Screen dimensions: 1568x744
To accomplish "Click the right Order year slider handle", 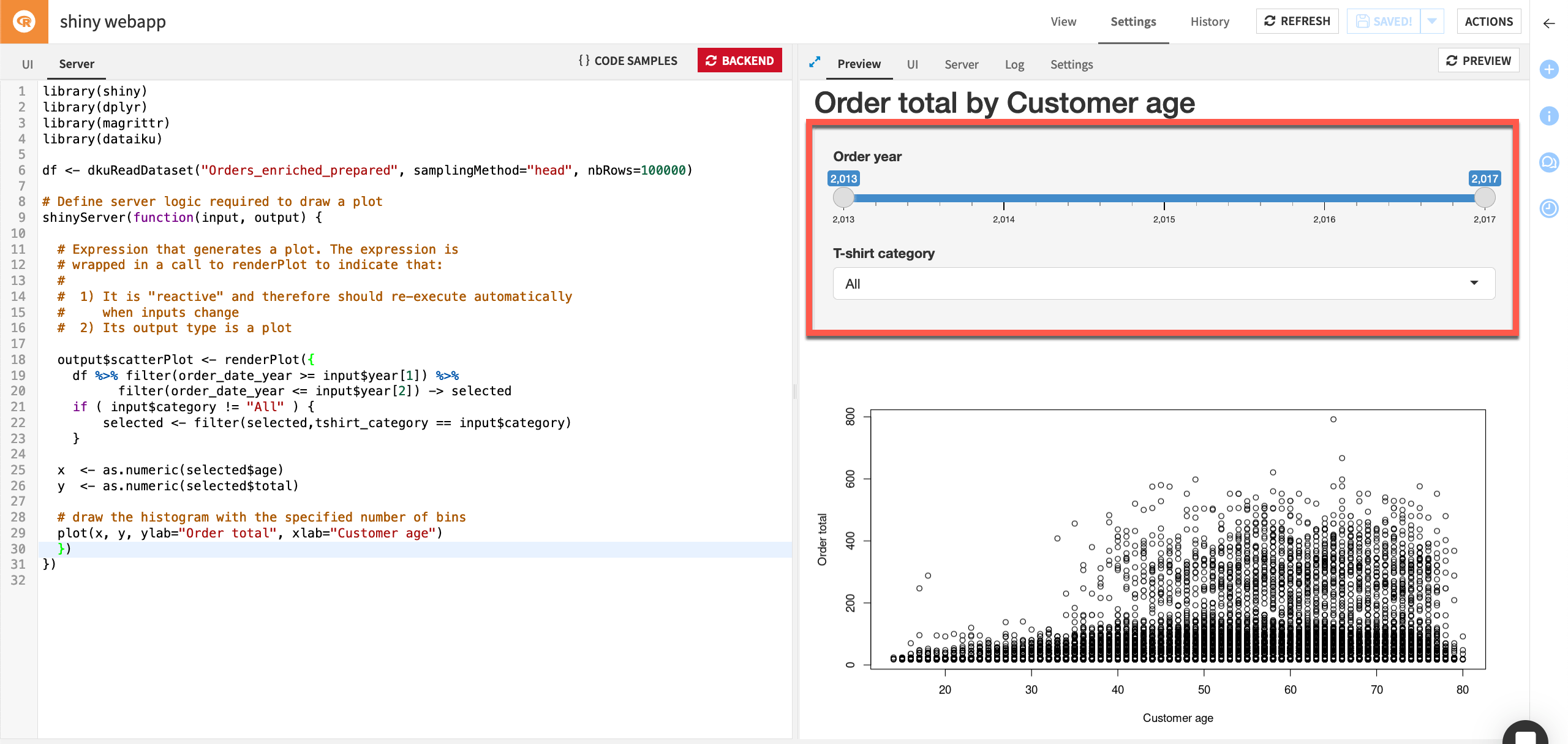I will pyautogui.click(x=1484, y=197).
